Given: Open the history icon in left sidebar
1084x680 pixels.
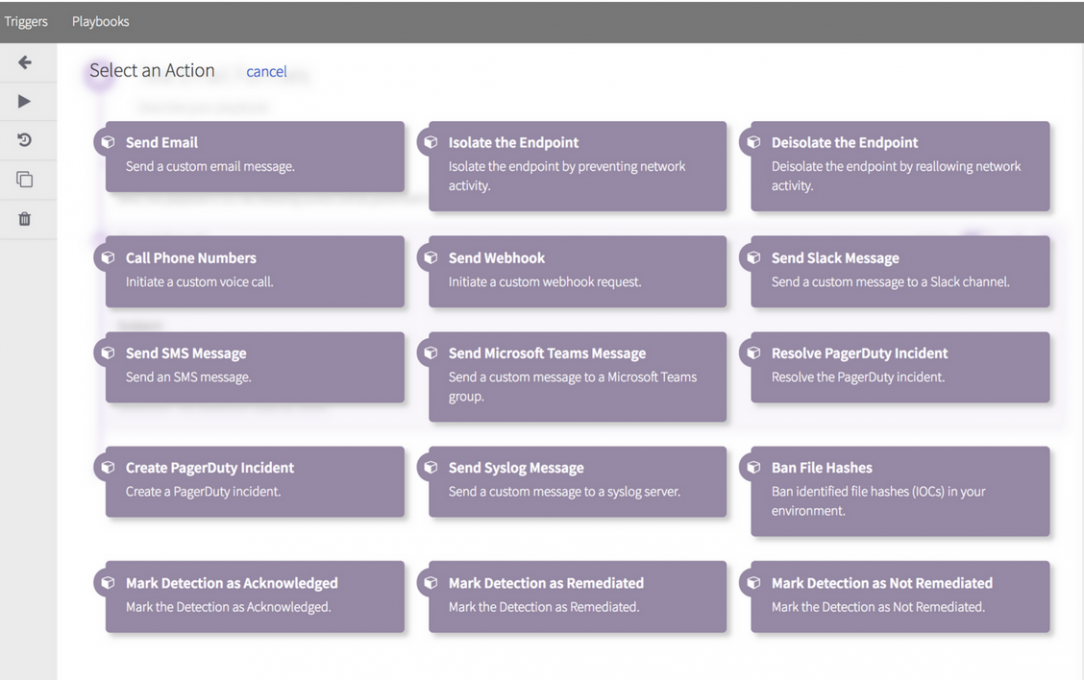Looking at the screenshot, I should tap(25, 141).
